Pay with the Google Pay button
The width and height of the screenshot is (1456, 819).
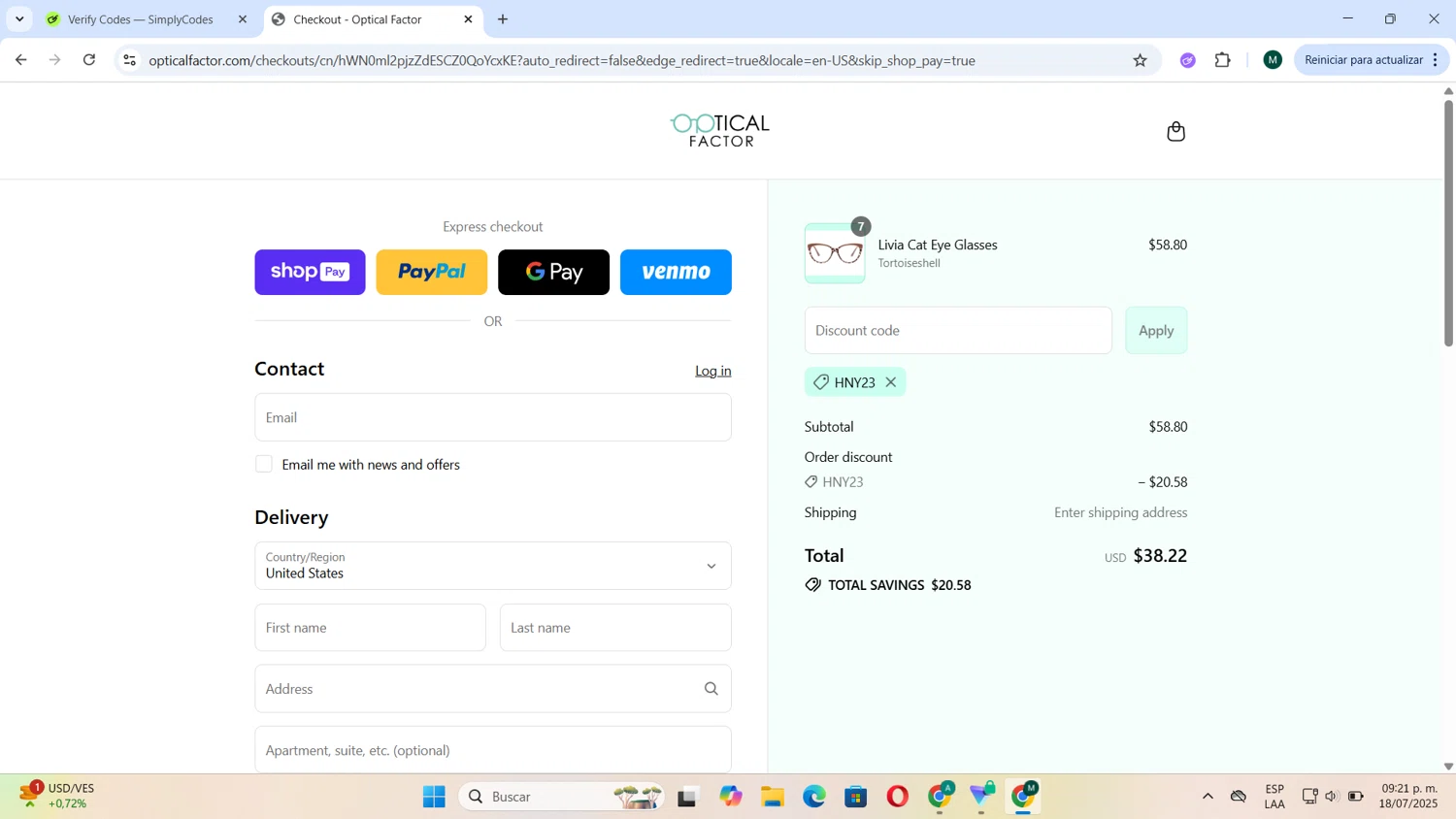tap(553, 272)
